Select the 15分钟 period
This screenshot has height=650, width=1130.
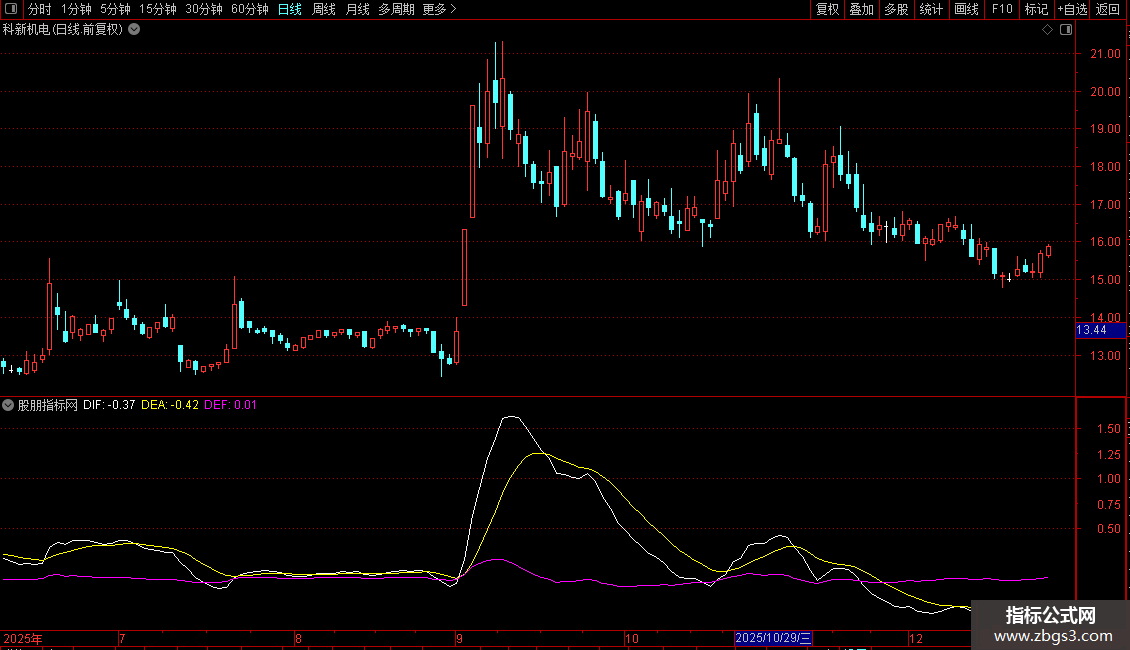point(157,9)
